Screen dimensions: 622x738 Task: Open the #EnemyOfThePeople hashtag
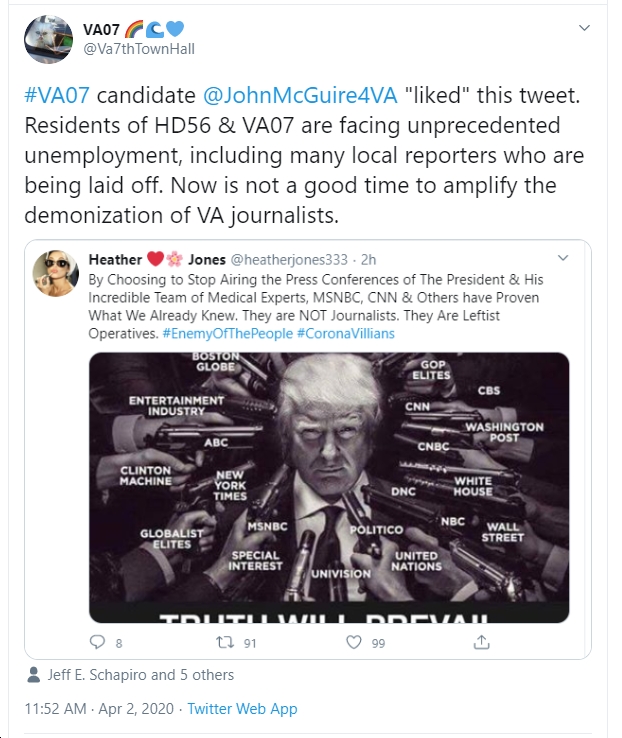[x=228, y=333]
